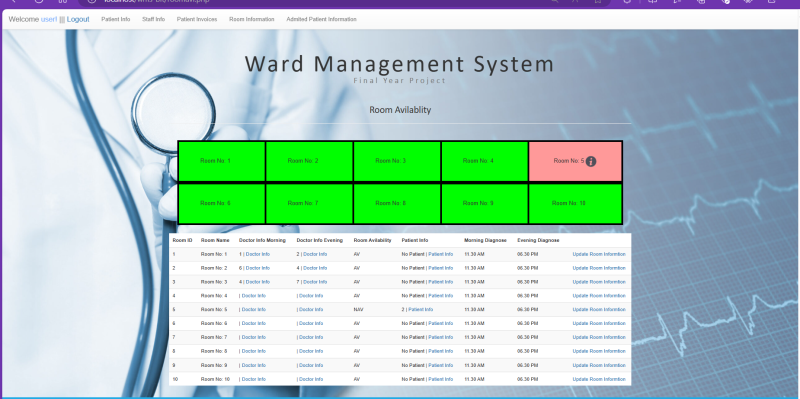Image resolution: width=800 pixels, height=399 pixels.
Task: Log out using the Logout link
Action: point(78,19)
